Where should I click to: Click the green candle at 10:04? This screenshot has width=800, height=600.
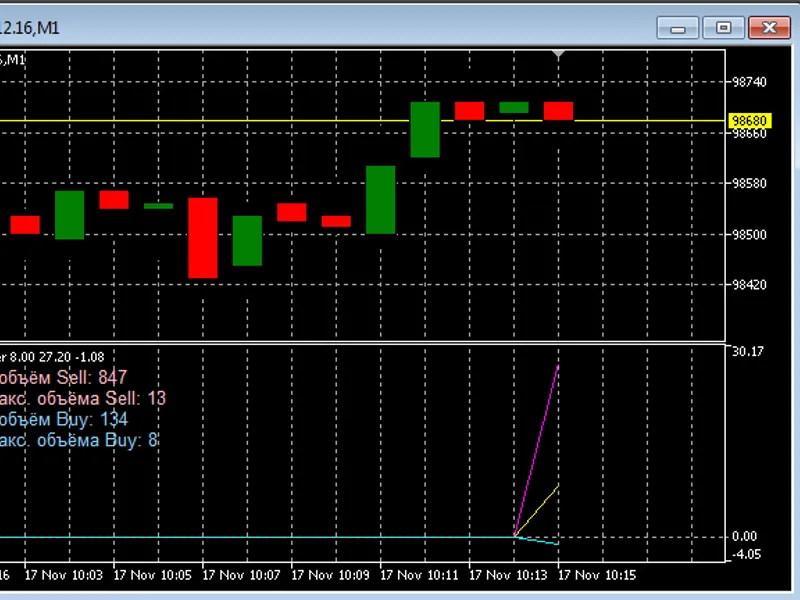(69, 215)
